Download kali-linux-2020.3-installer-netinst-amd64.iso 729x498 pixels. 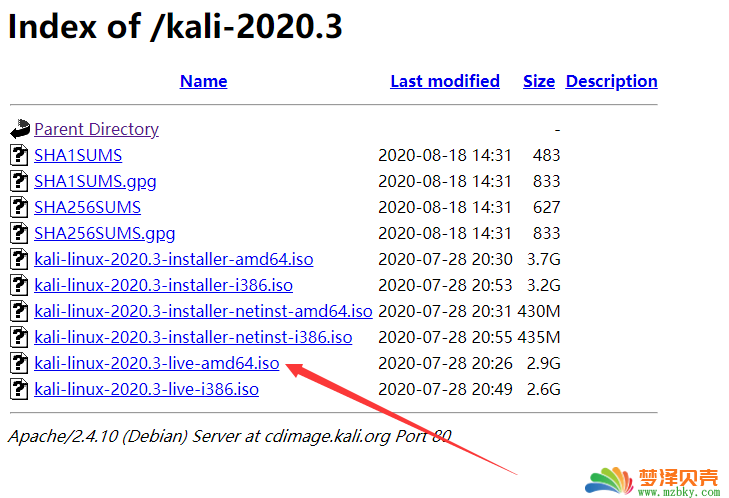point(203,312)
